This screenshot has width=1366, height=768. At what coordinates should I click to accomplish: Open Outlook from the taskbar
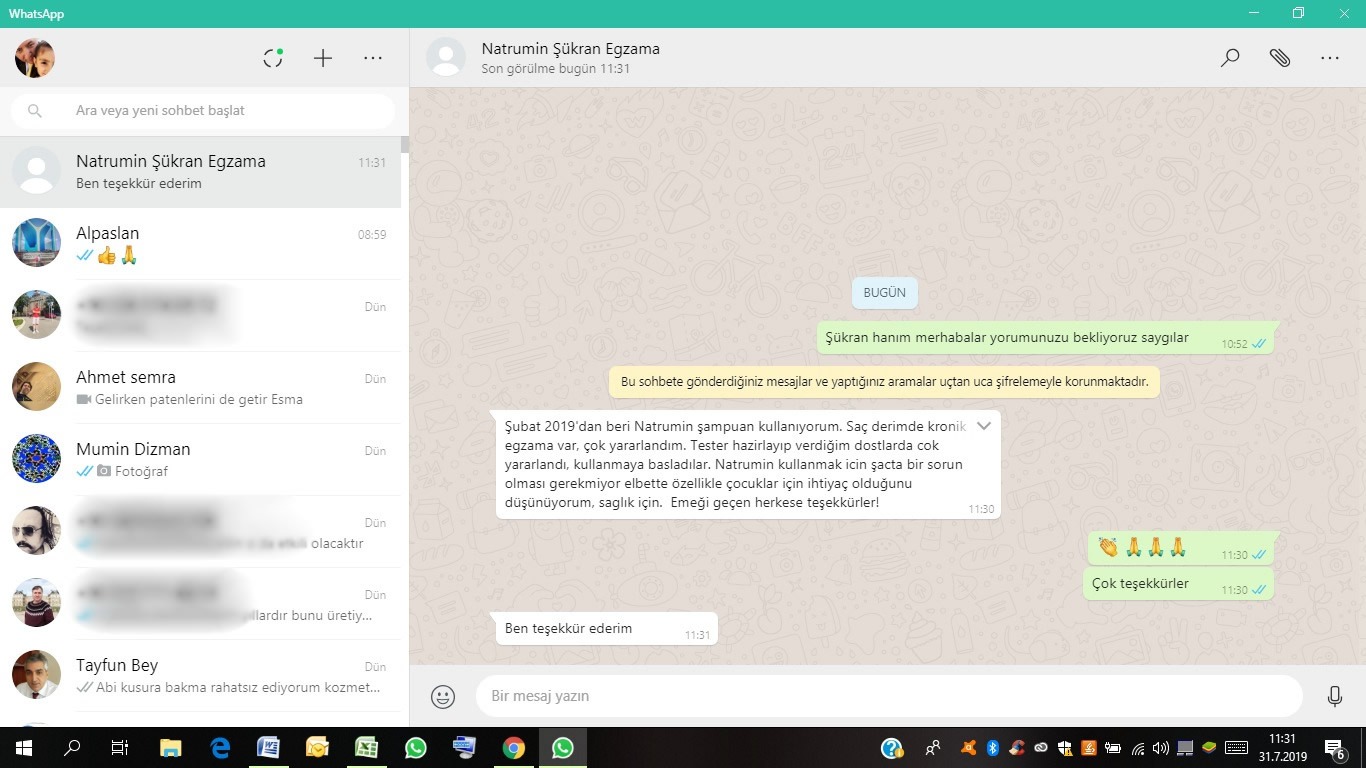318,748
